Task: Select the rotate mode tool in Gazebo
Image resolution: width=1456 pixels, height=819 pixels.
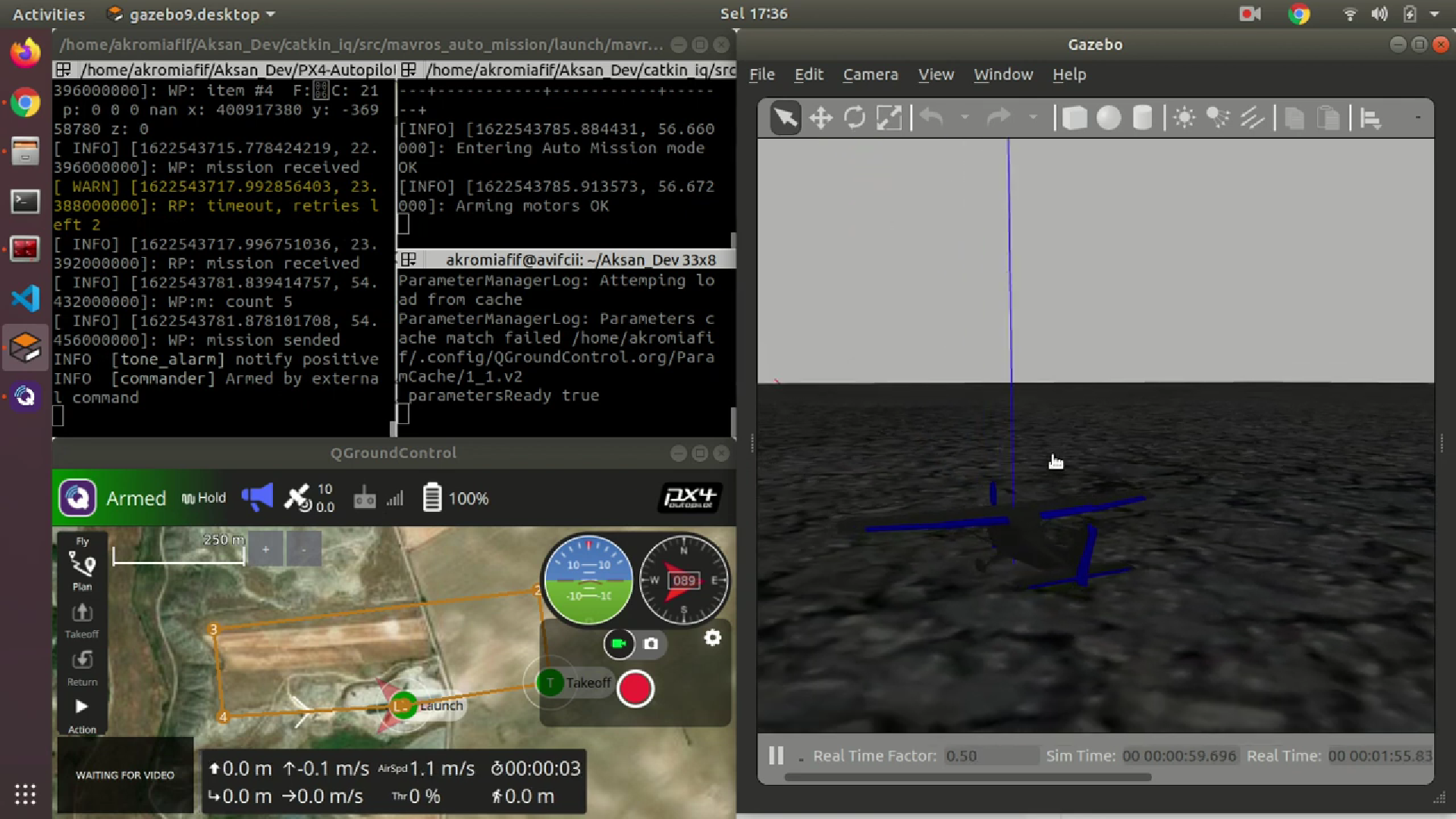Action: point(855,118)
